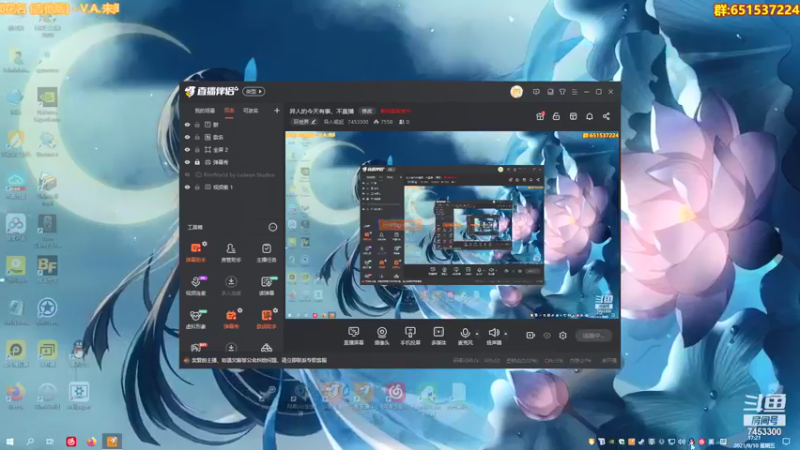Open the orange app on the taskbar

[x=112, y=441]
